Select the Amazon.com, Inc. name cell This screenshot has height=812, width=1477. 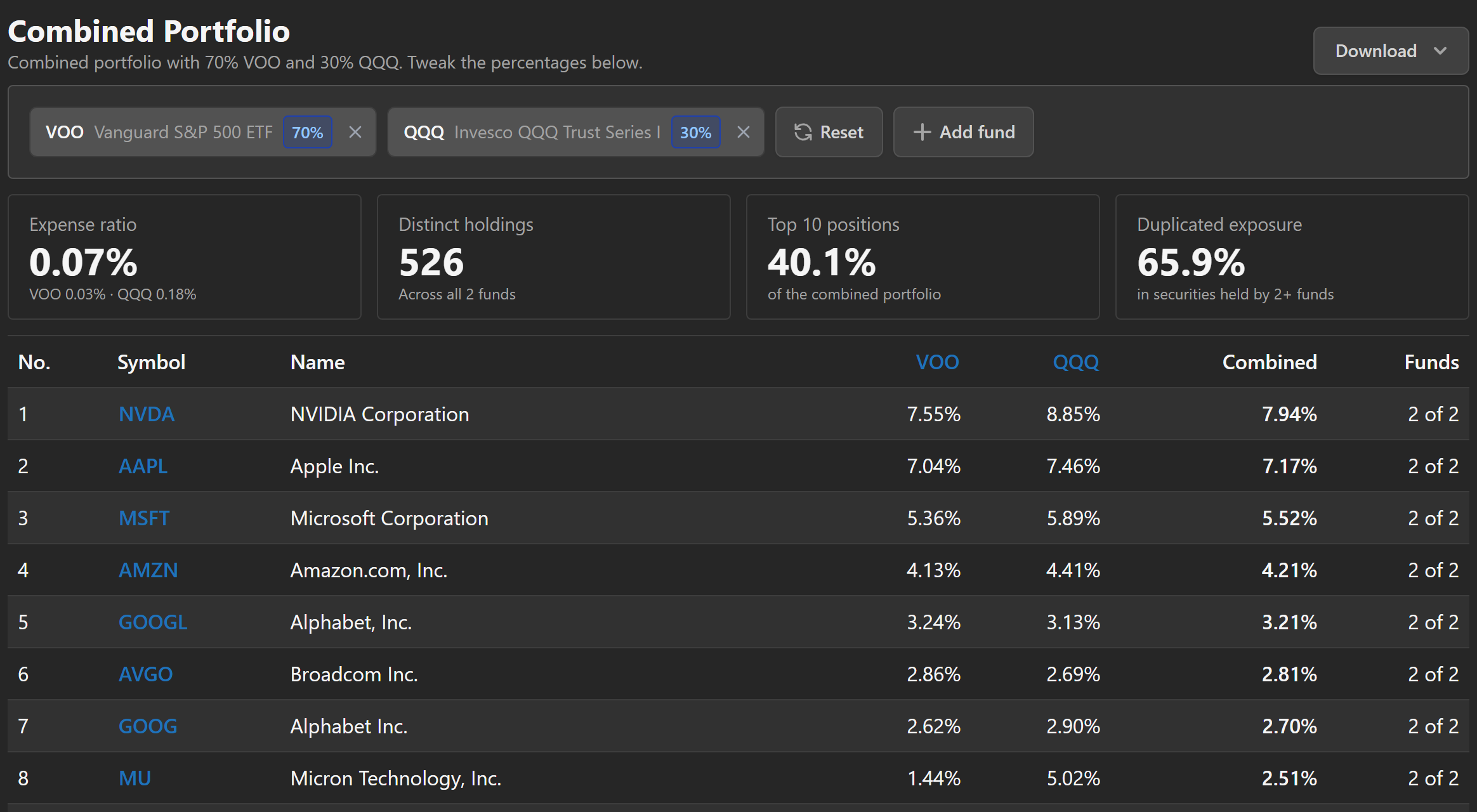point(369,570)
